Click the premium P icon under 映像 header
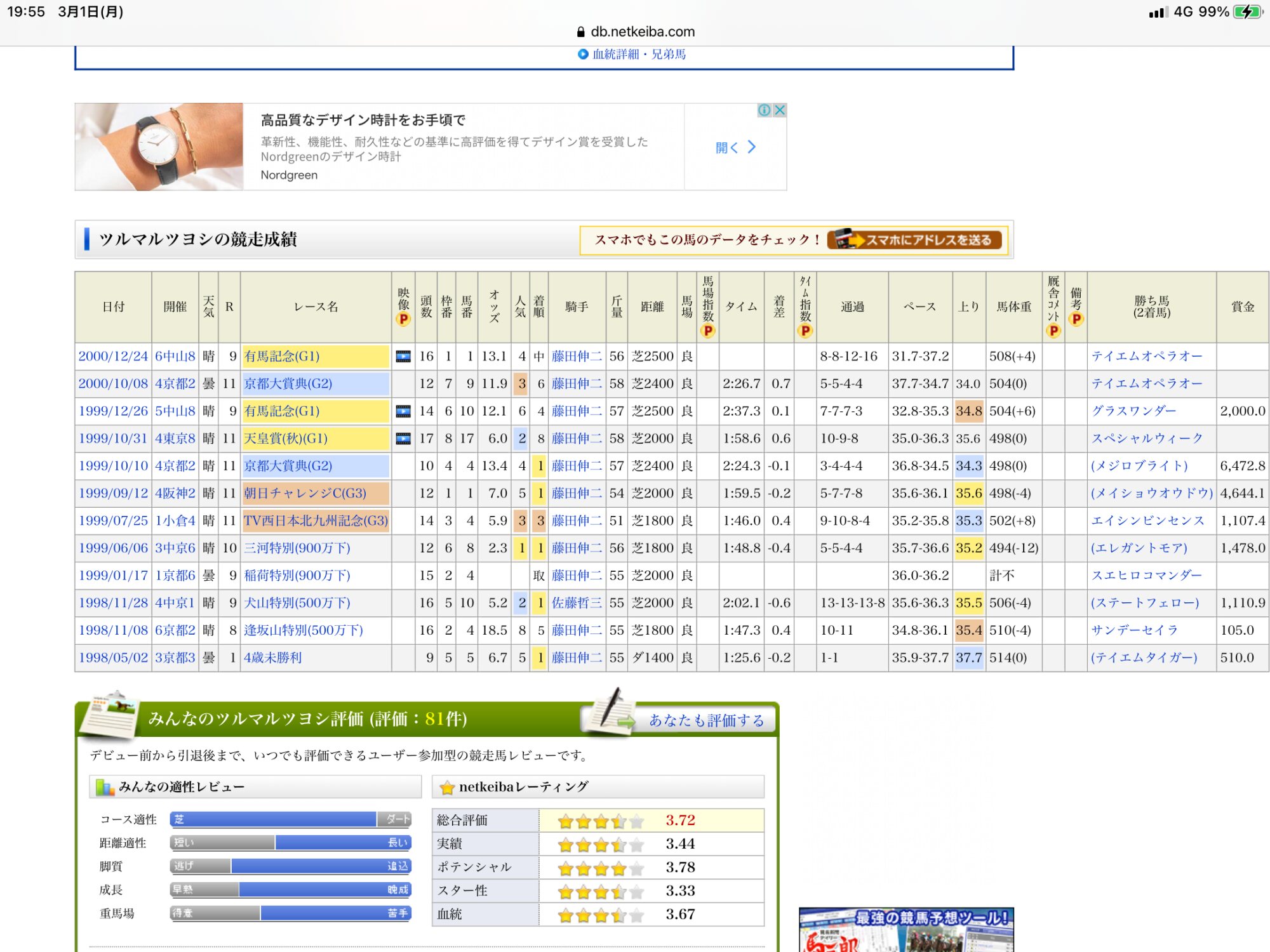 tap(403, 319)
